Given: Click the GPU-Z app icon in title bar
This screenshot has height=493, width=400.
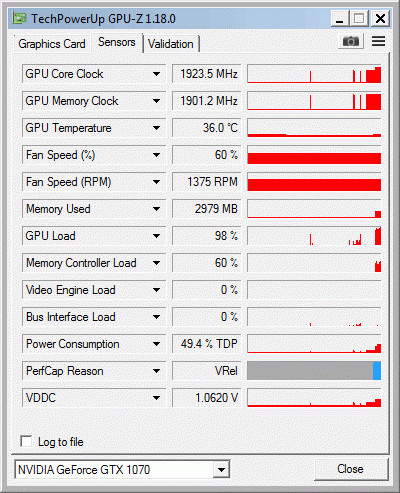Looking at the screenshot, I should [x=19, y=18].
